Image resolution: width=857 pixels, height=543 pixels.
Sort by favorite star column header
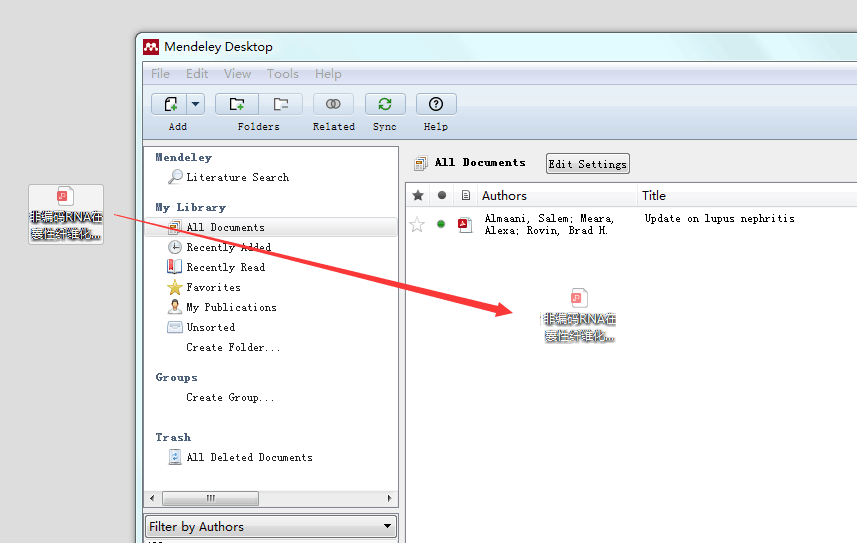[x=418, y=195]
